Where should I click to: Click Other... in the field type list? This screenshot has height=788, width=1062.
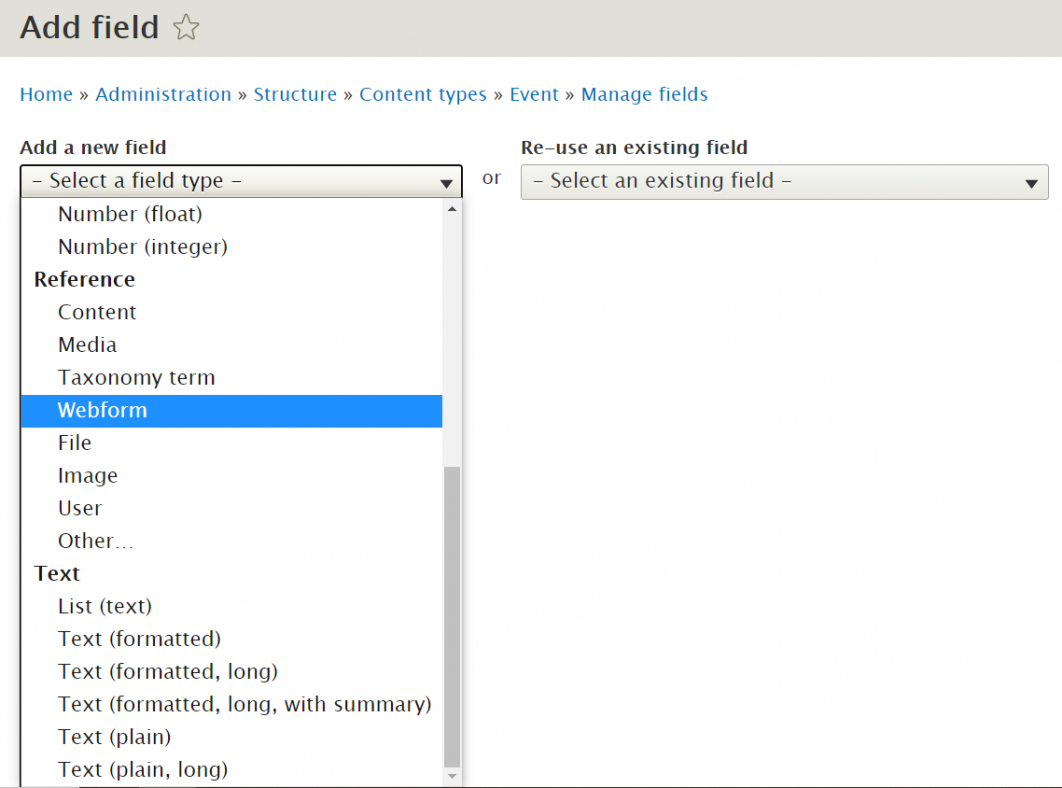(95, 540)
